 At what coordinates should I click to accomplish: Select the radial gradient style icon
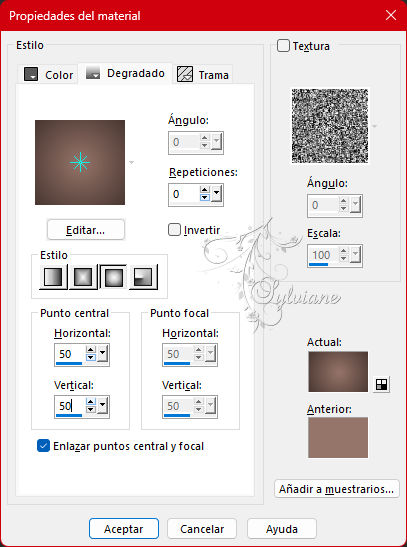point(143,277)
